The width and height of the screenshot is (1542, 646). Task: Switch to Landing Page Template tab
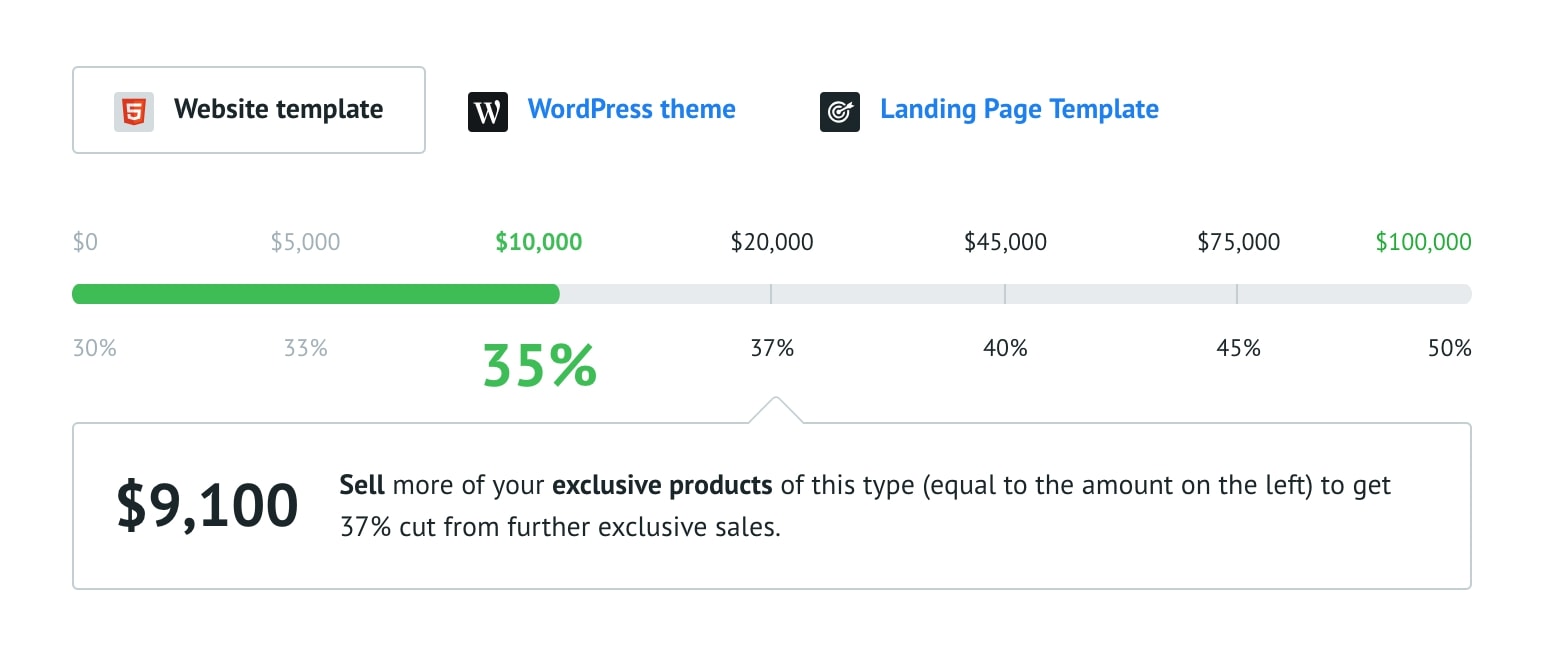pos(1019,109)
